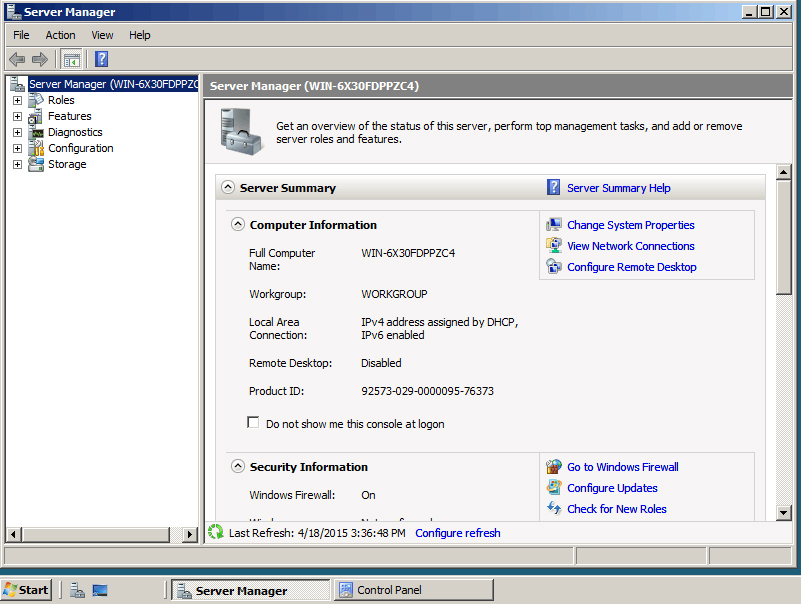Click the Server Manager root node icon
The width and height of the screenshot is (801, 604).
tap(17, 84)
